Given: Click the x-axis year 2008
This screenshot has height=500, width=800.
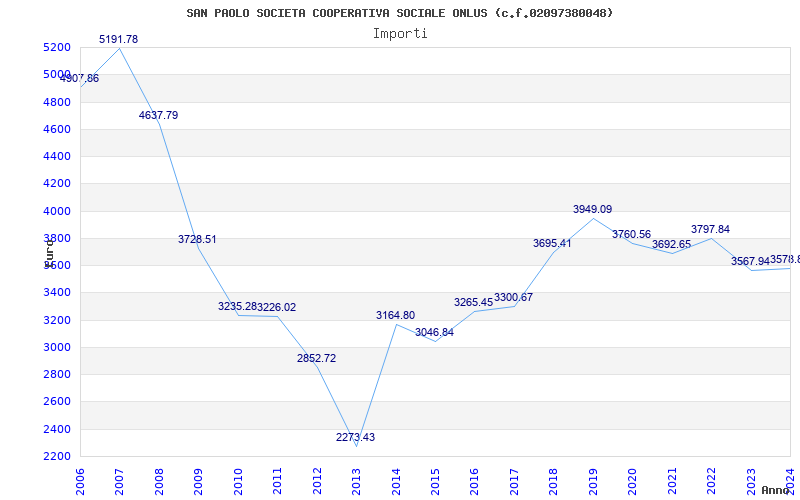Looking at the screenshot, I should 159,482.
